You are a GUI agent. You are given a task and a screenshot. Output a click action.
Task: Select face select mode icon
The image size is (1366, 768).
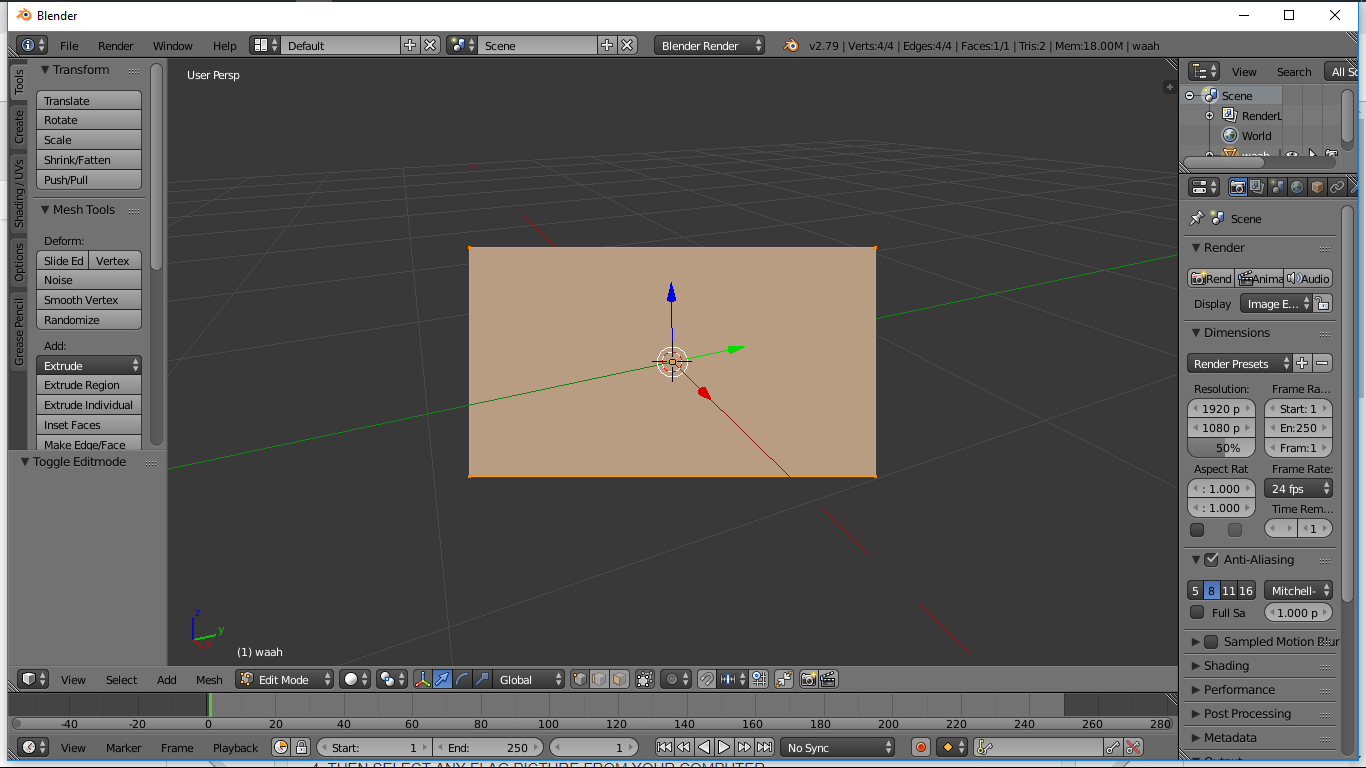click(x=620, y=679)
